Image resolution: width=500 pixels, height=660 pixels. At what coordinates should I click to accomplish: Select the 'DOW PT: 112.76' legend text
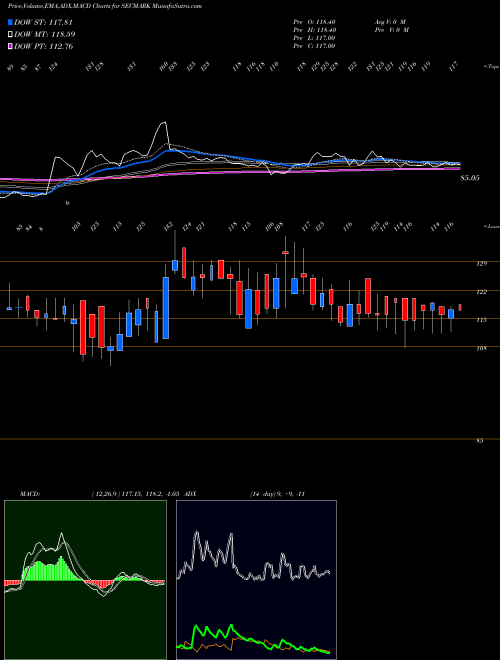coord(44,46)
